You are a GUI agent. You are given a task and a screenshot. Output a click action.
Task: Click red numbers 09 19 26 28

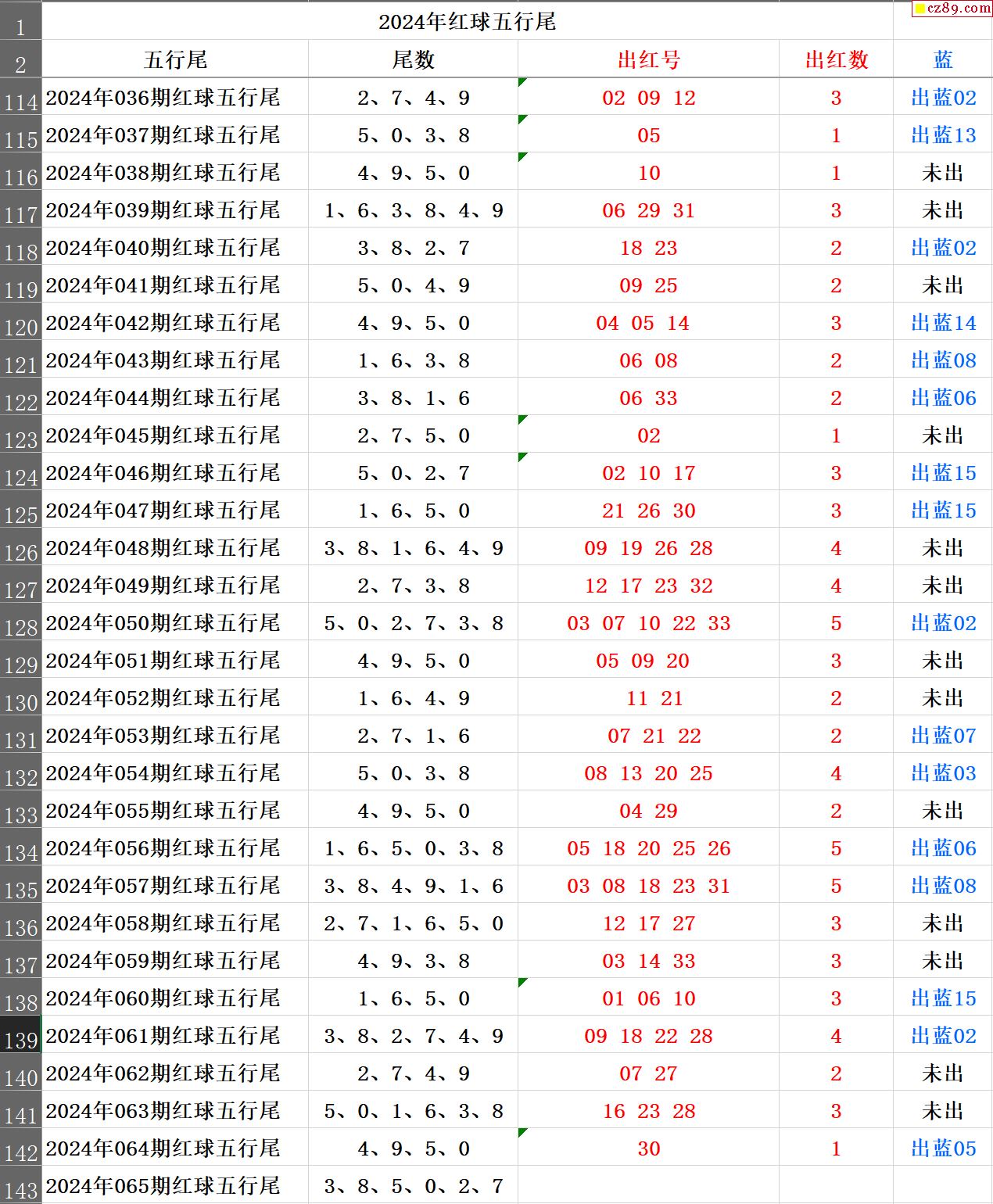(648, 547)
